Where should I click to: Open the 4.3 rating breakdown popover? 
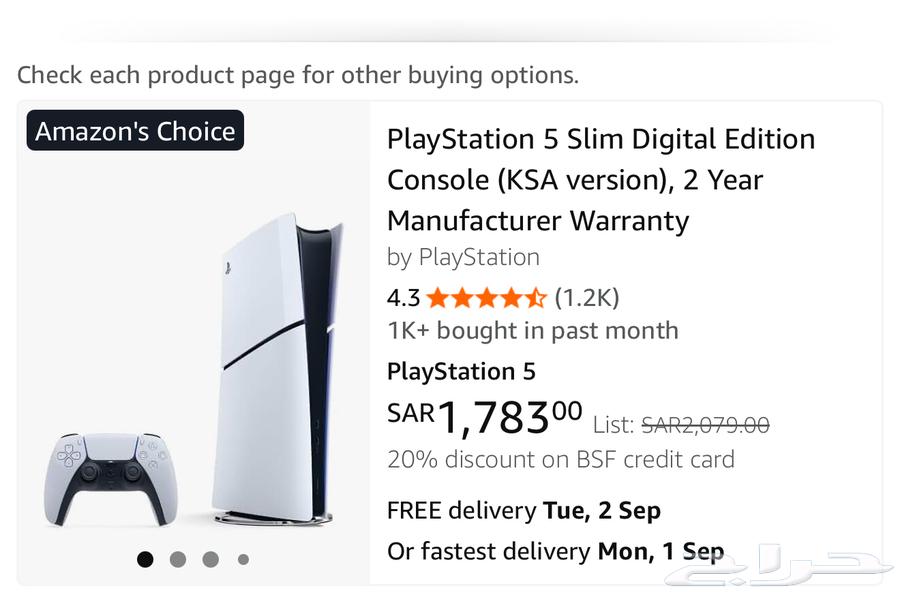(x=403, y=298)
